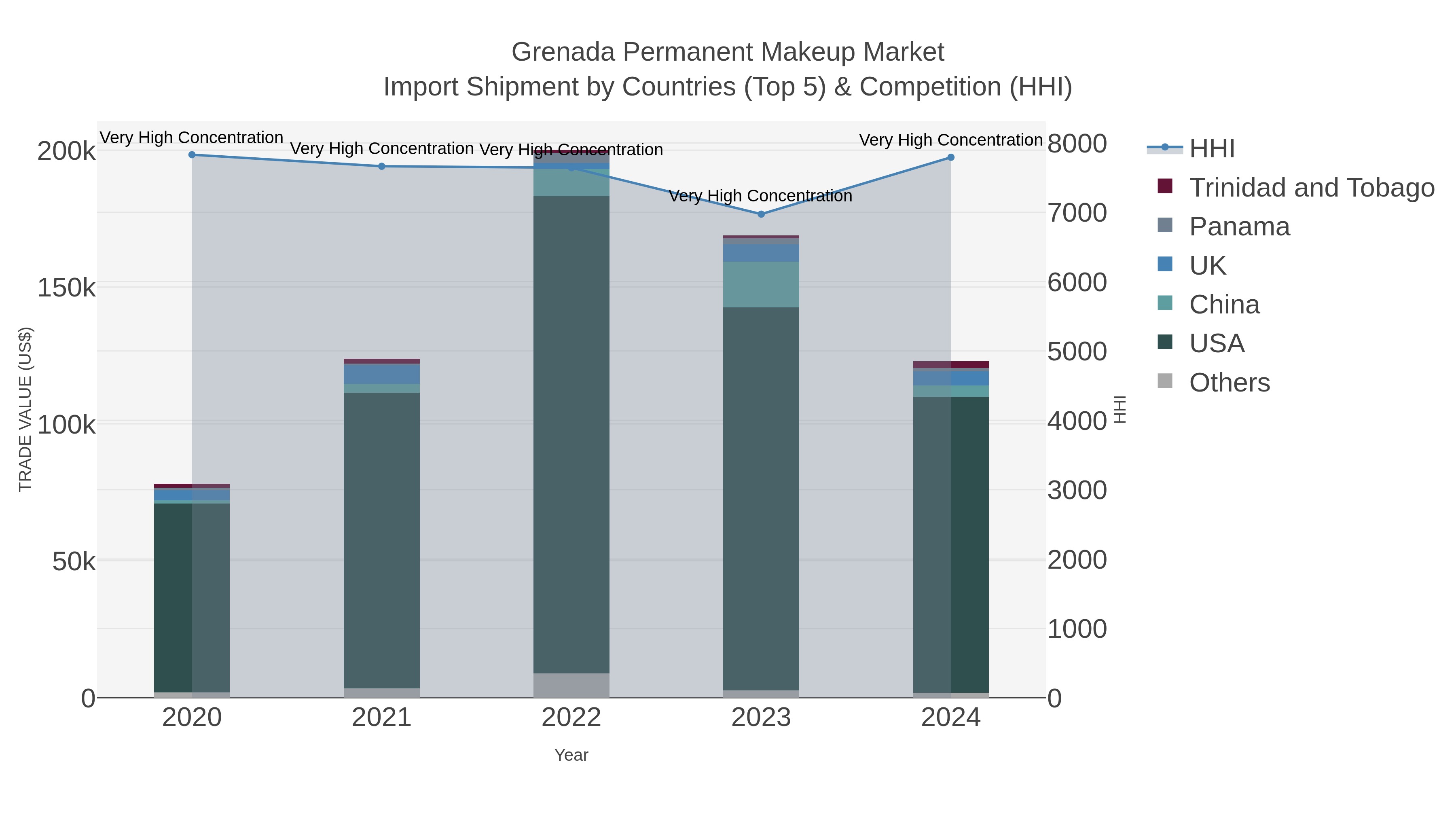
Task: Toggle the 'Trinidad and Tobago' legend label
Action: (x=1312, y=187)
